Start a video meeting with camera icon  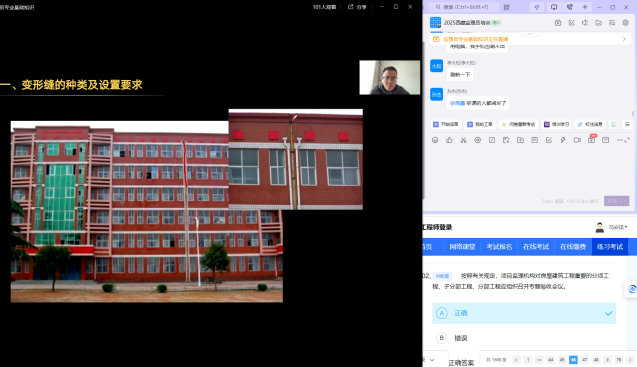577,140
